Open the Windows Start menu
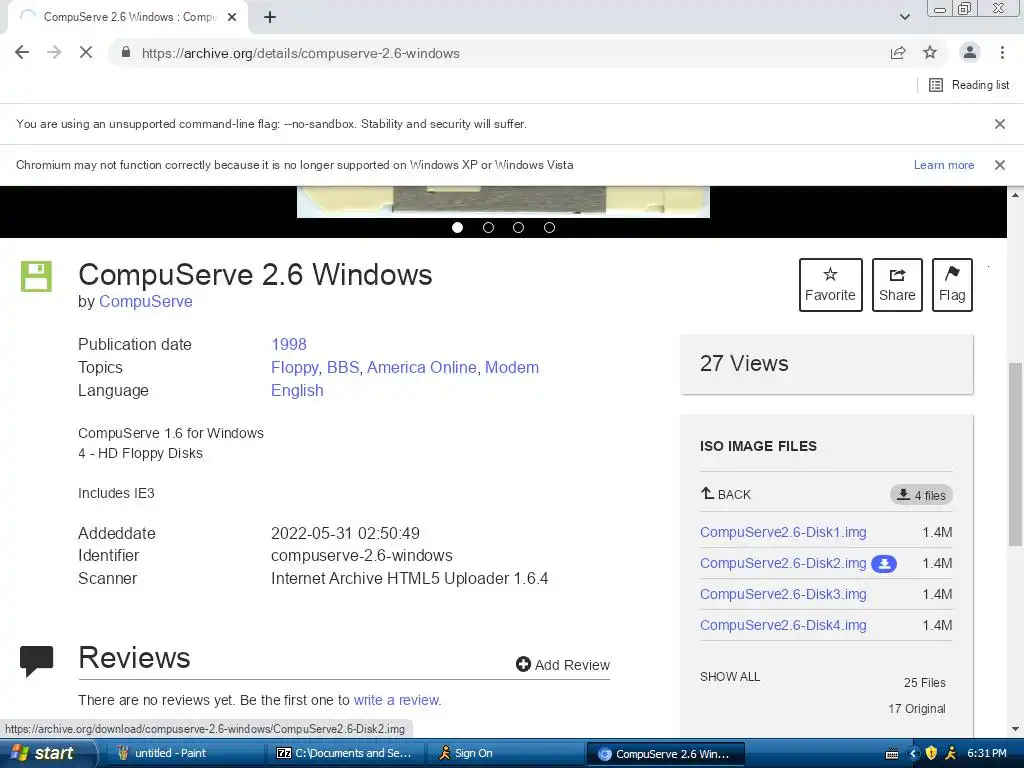The height and width of the screenshot is (768, 1024). [47, 753]
